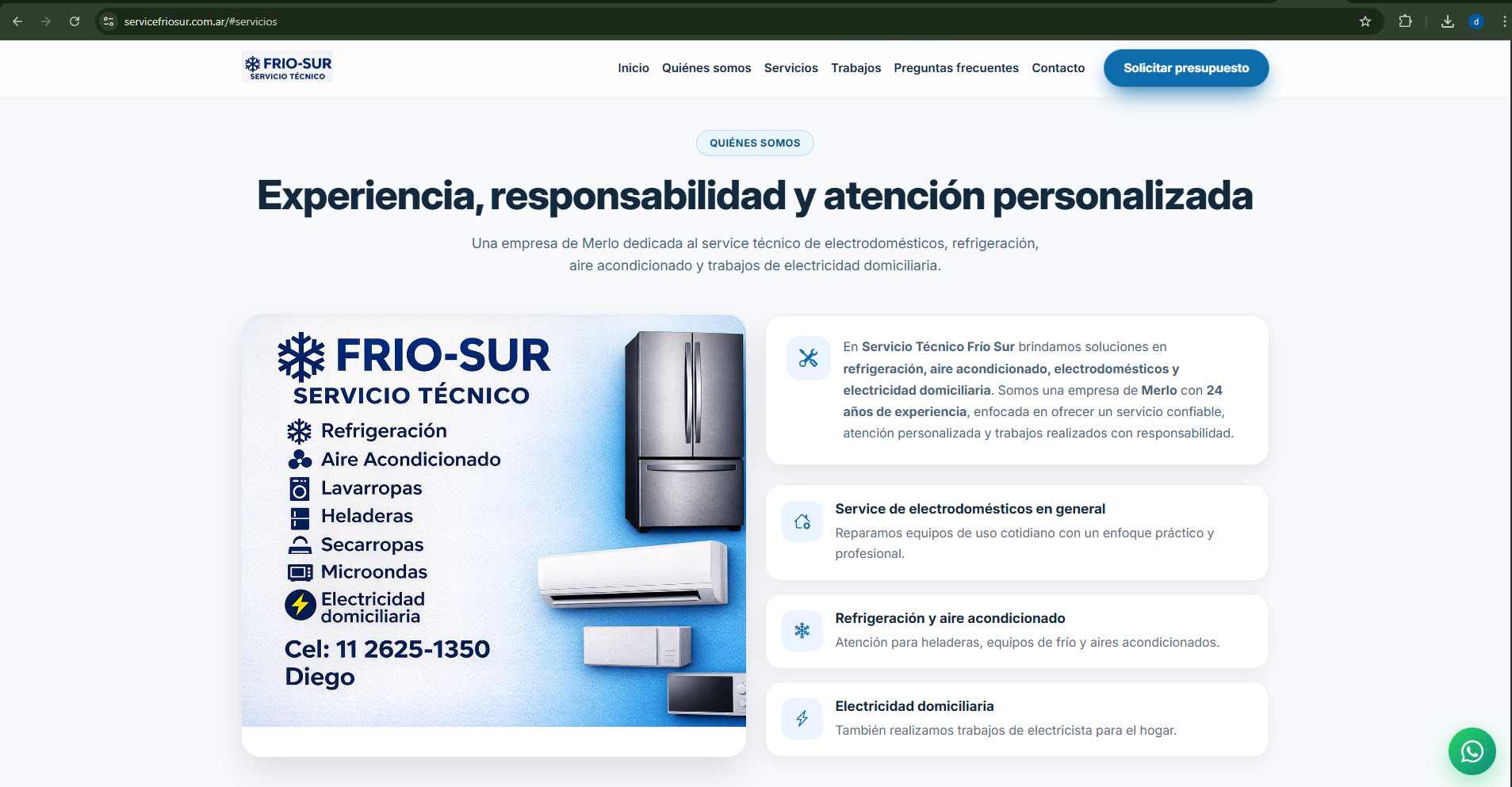Click 'Atención para heladeras, equipos de frío' text
1512x787 pixels.
(x=1027, y=643)
